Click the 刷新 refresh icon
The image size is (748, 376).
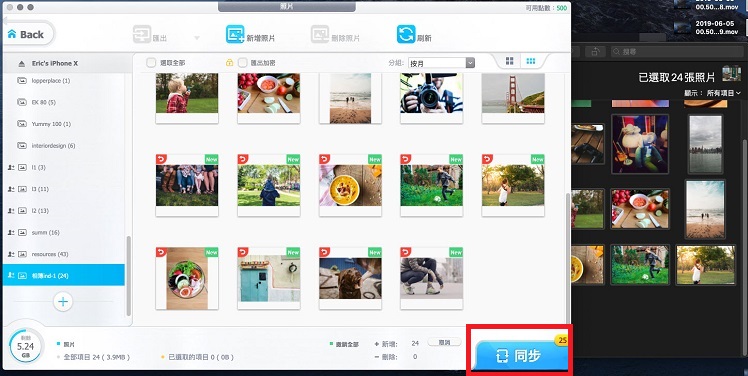(406, 34)
